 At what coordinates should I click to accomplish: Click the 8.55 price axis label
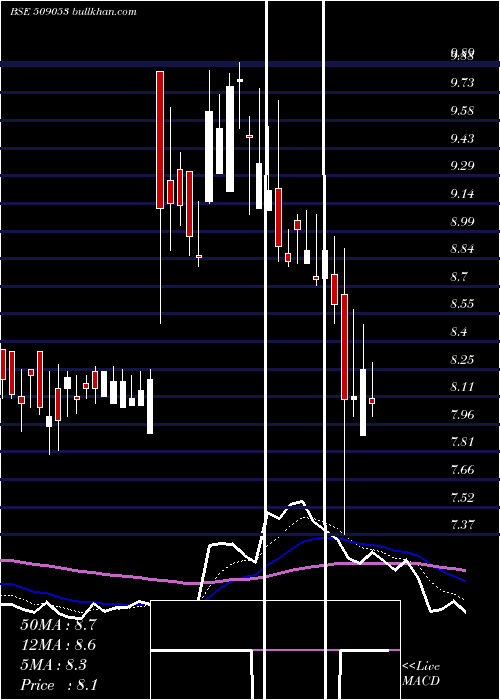point(462,304)
